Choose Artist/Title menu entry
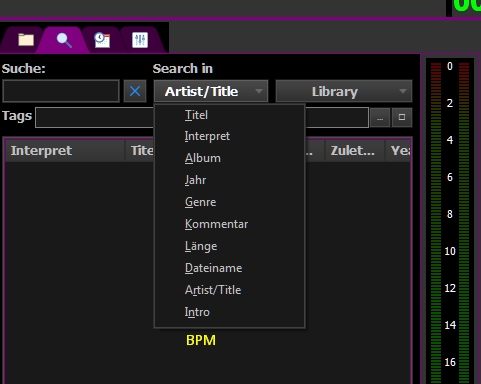 (229, 290)
